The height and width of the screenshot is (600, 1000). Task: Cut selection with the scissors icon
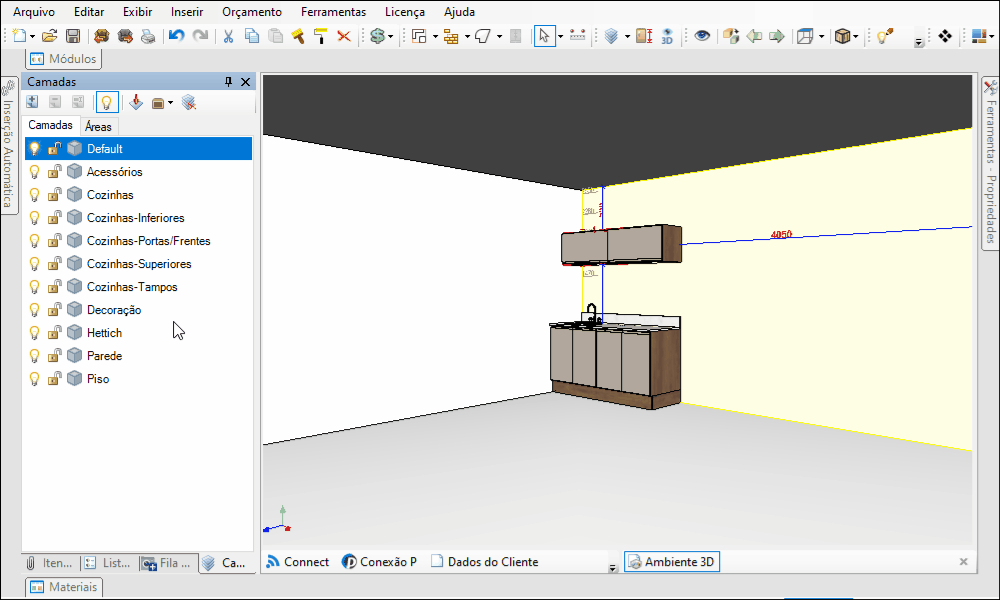pos(228,36)
